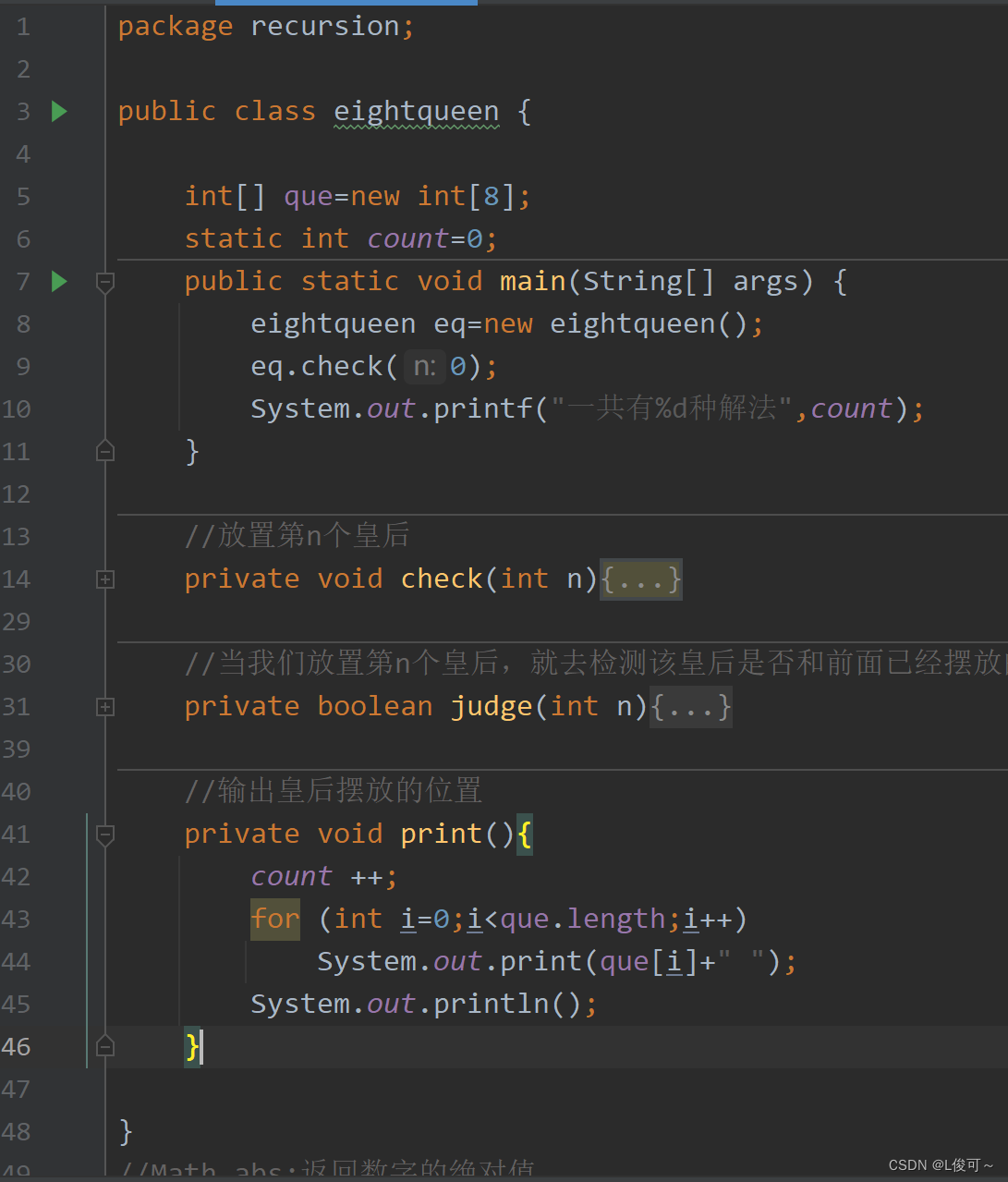Click line number 43 in the gutter
This screenshot has height=1182, width=1008.
[17, 919]
